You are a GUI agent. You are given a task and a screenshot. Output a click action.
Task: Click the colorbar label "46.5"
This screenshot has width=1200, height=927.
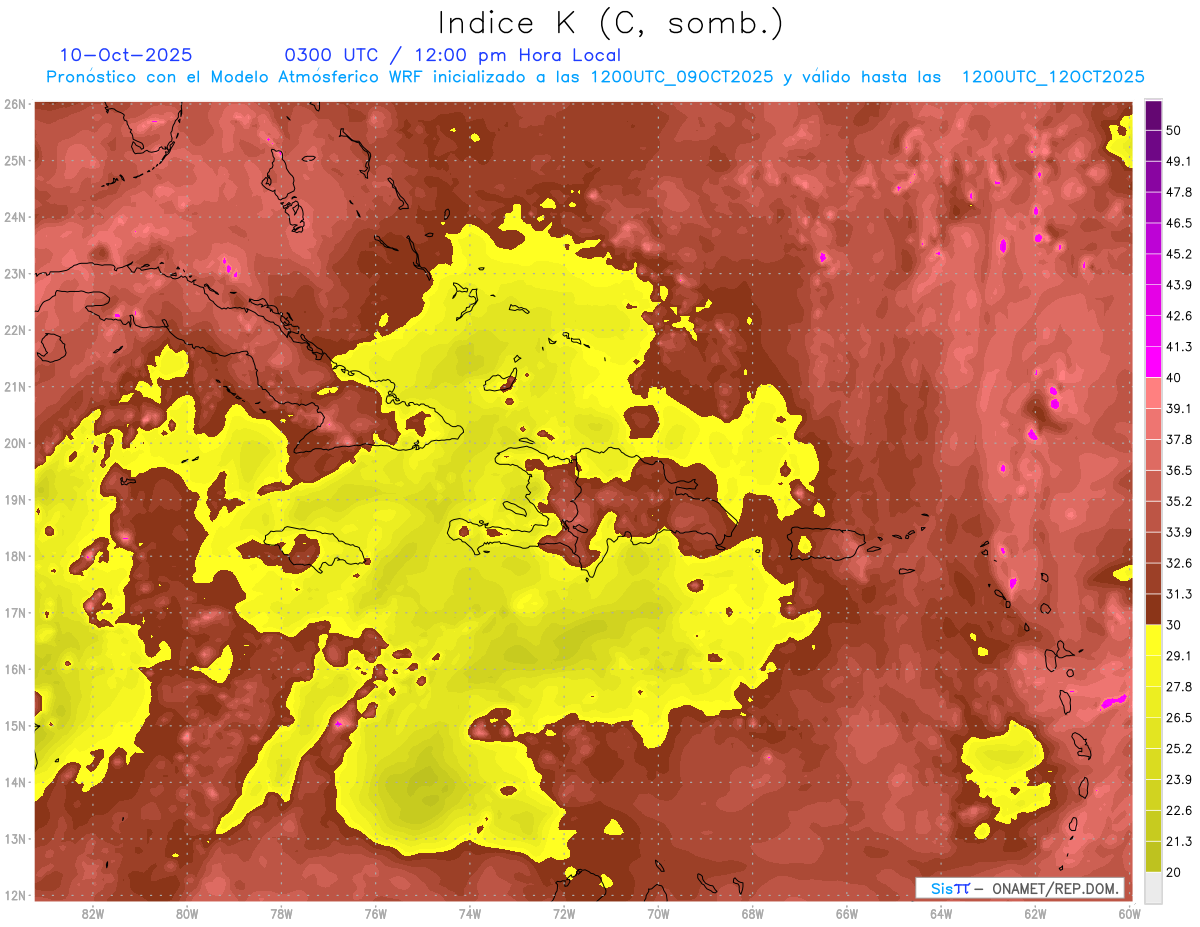tap(1178, 223)
